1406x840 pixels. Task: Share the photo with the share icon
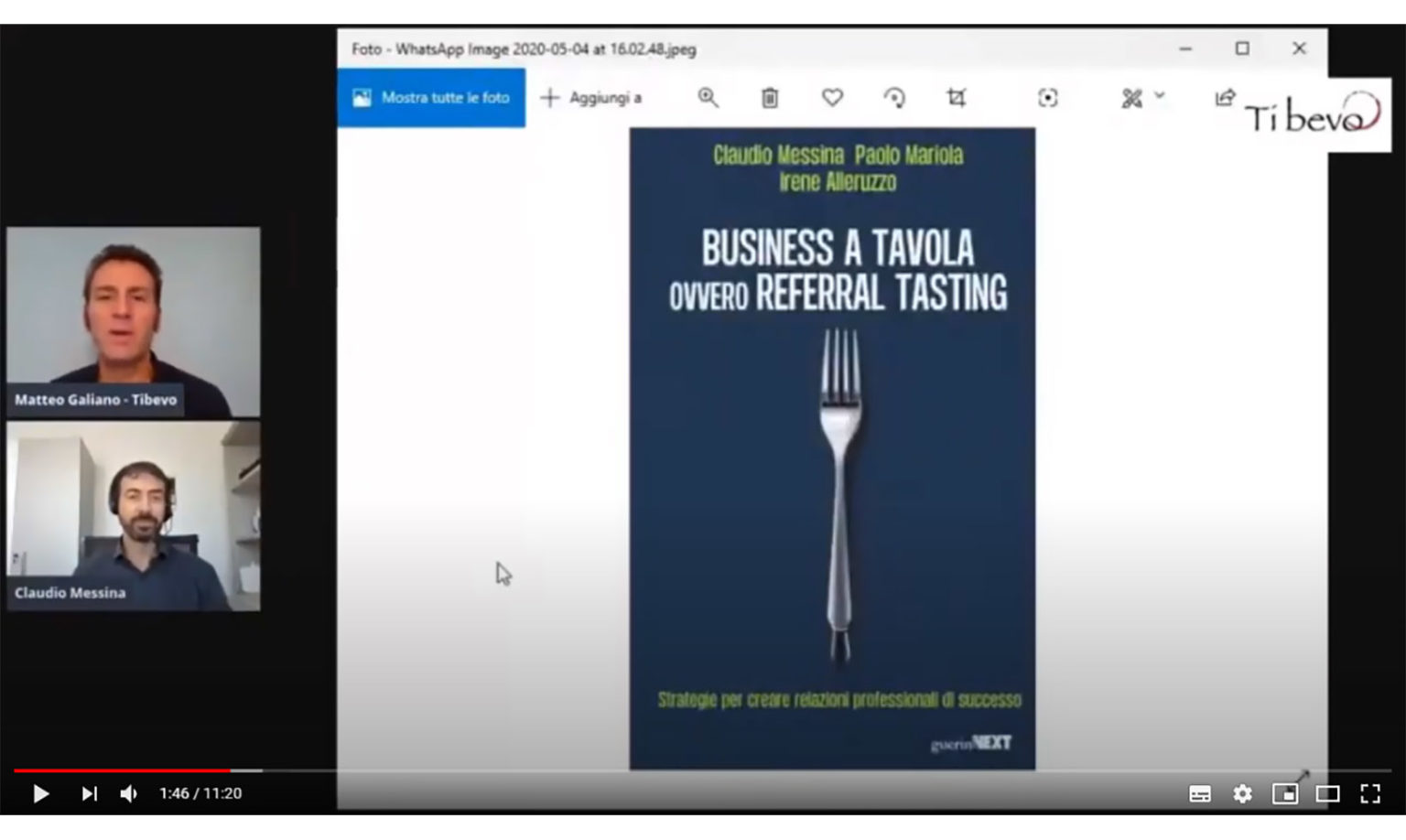click(1225, 97)
